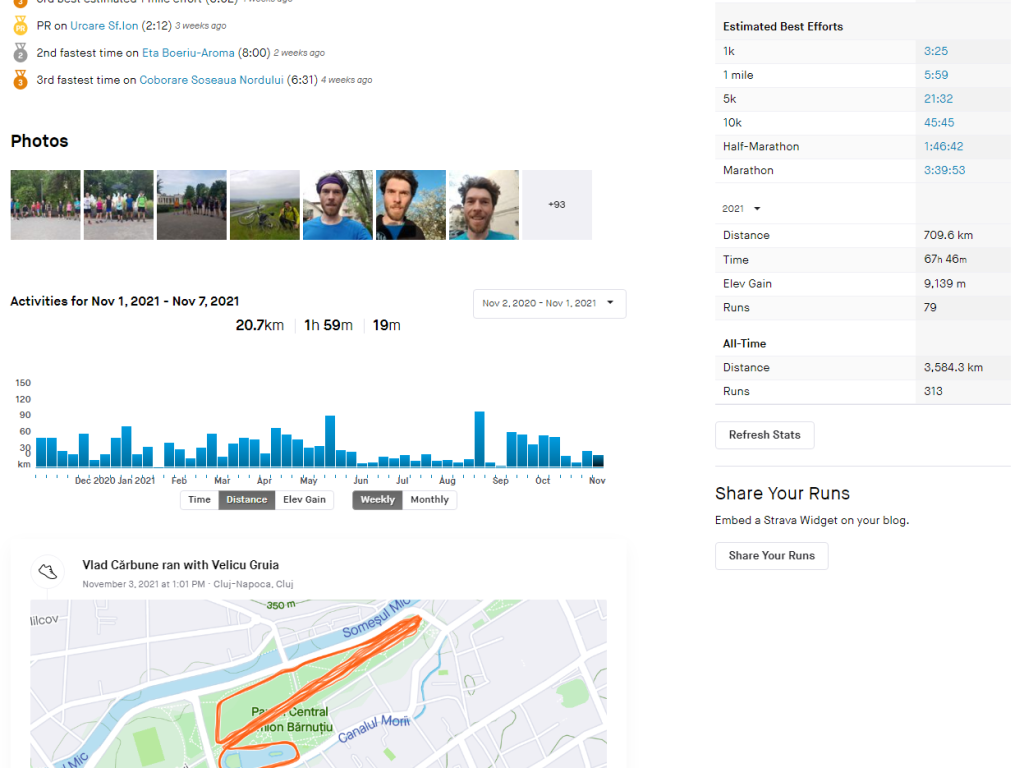This screenshot has width=1024, height=768.
Task: Click the 2021 Time value 67h 46m
Action: (x=946, y=259)
